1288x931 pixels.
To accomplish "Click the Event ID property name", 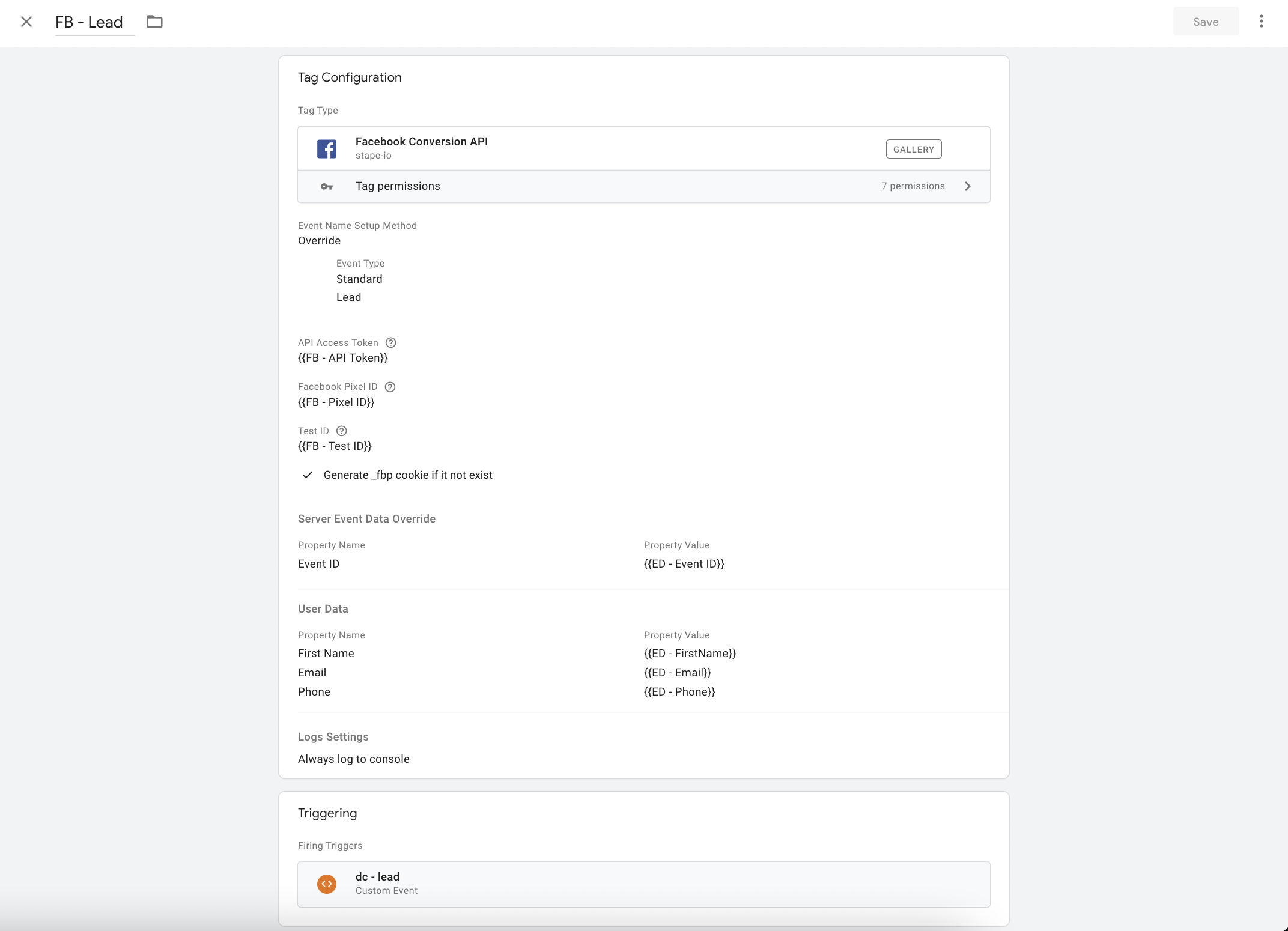I will 319,564.
